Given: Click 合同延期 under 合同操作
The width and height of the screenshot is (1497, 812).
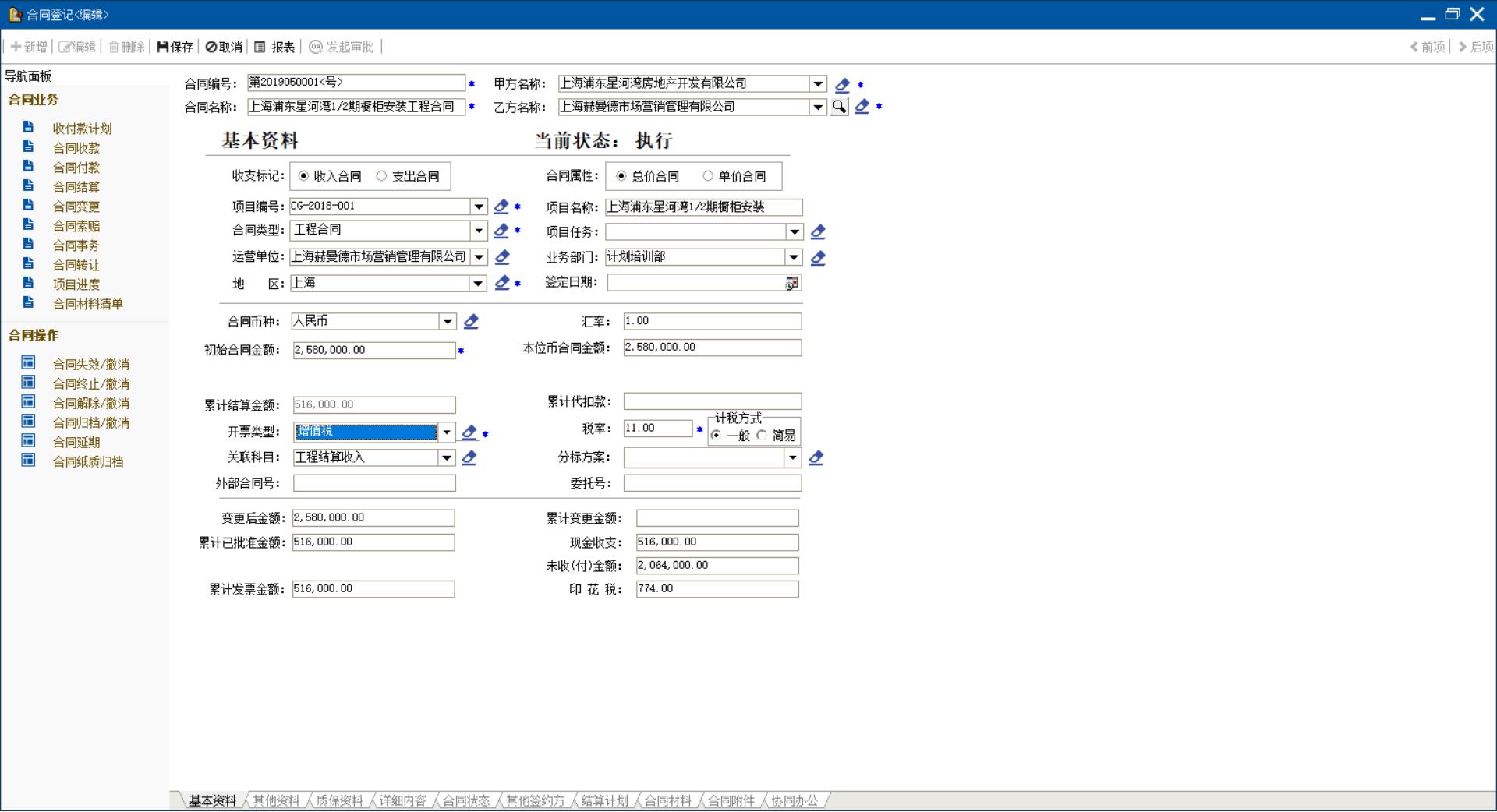Looking at the screenshot, I should pyautogui.click(x=76, y=442).
